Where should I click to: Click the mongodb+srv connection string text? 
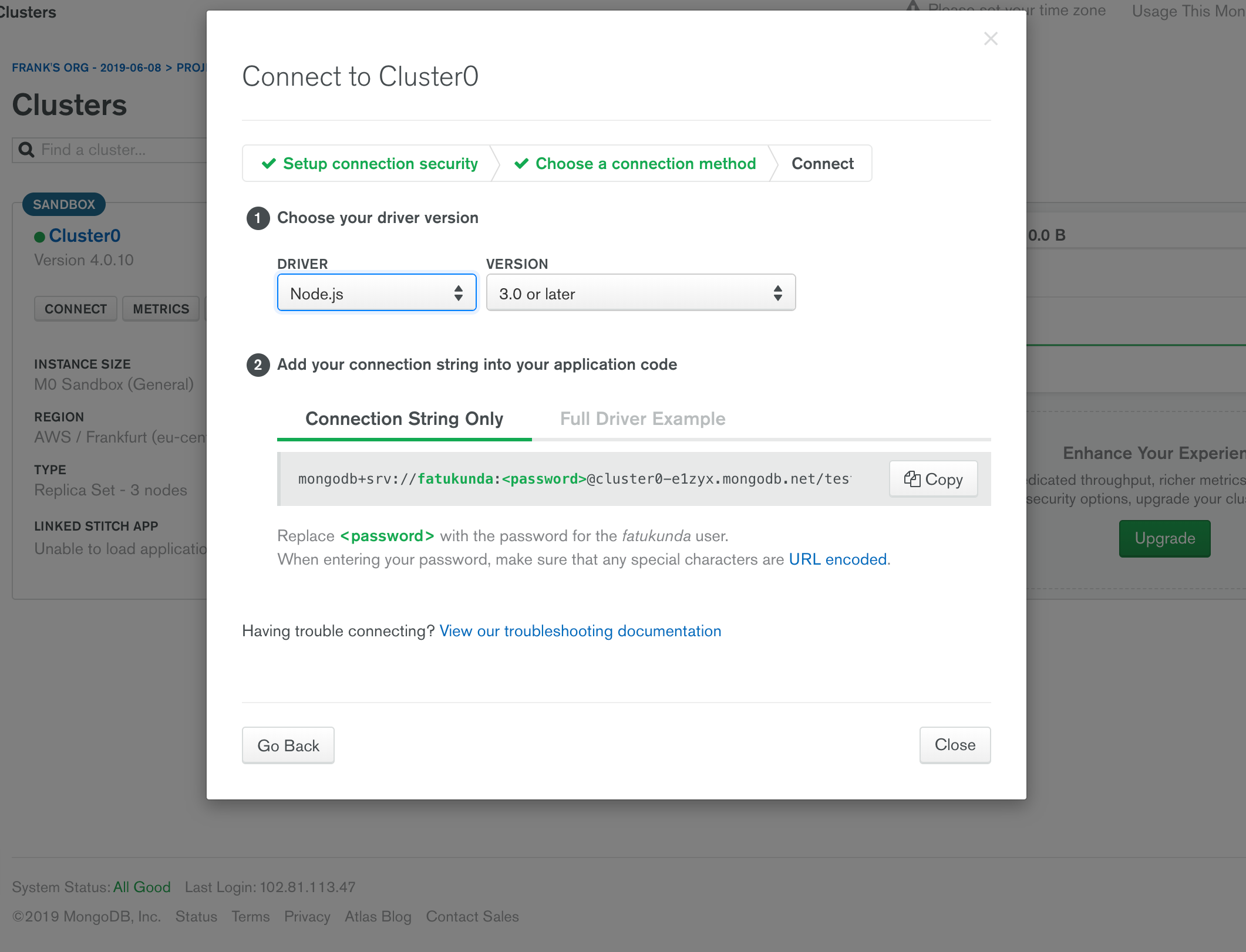pos(575,479)
